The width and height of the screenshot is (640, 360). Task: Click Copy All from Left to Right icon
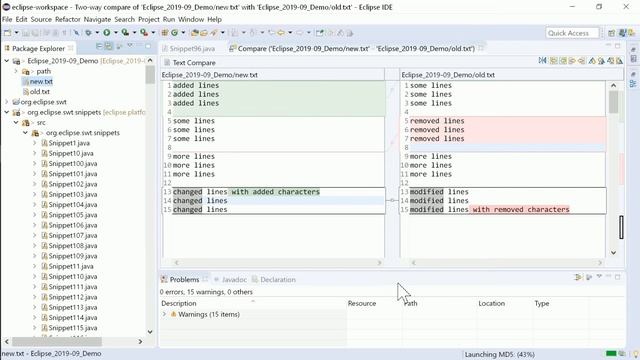pos(554,61)
